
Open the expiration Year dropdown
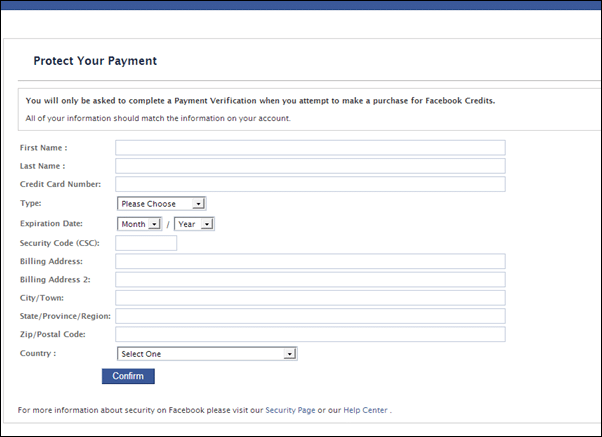point(194,224)
